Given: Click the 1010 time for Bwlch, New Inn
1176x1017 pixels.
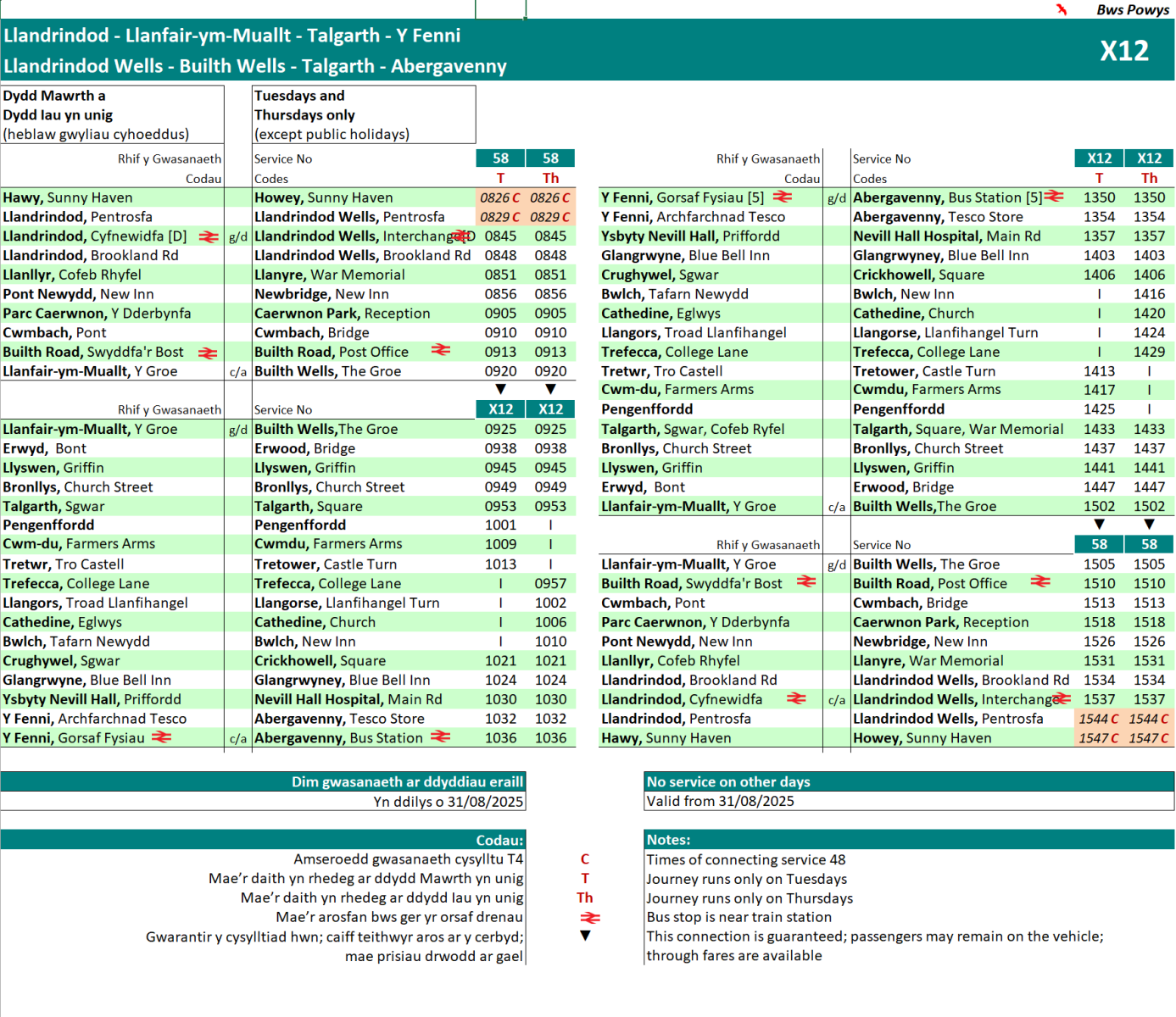Looking at the screenshot, I should coord(550,642).
